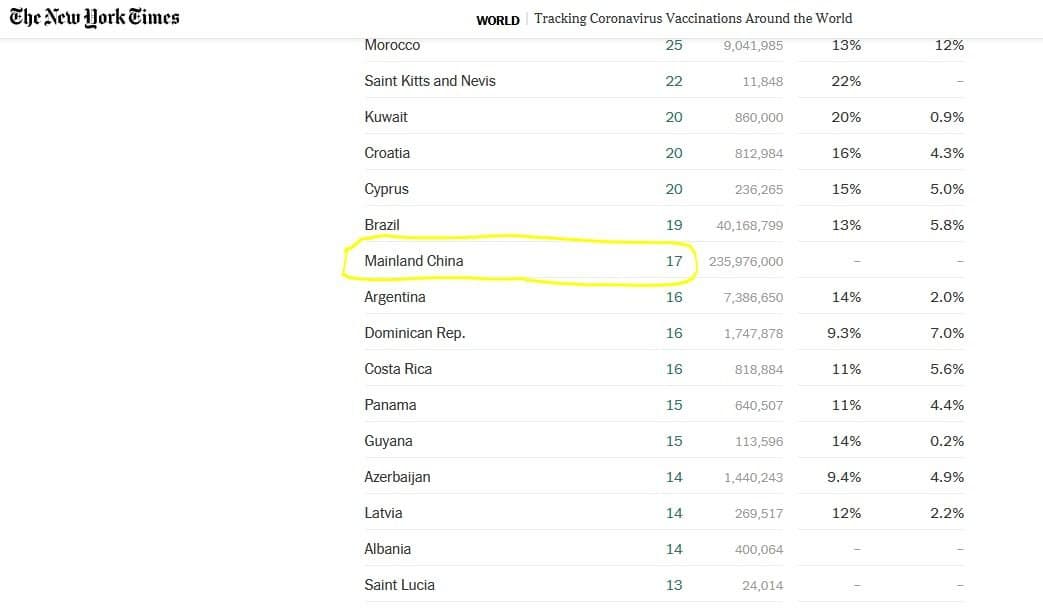
Task: Select the Kuwait country name
Action: [386, 117]
